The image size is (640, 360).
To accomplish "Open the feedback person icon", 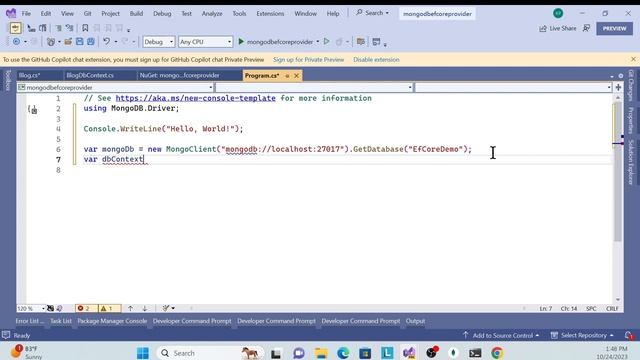I will click(587, 28).
